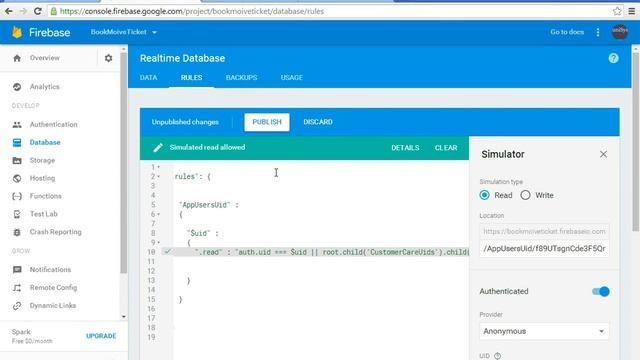Collapse the fold arrow on line 6
Image resolution: width=640 pixels, height=360 pixels.
coord(158,214)
